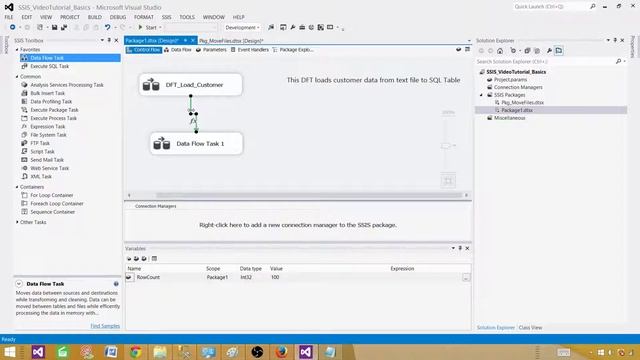Click zoom-to-fit icon on design canvas
640x360 pixels.
(448, 181)
